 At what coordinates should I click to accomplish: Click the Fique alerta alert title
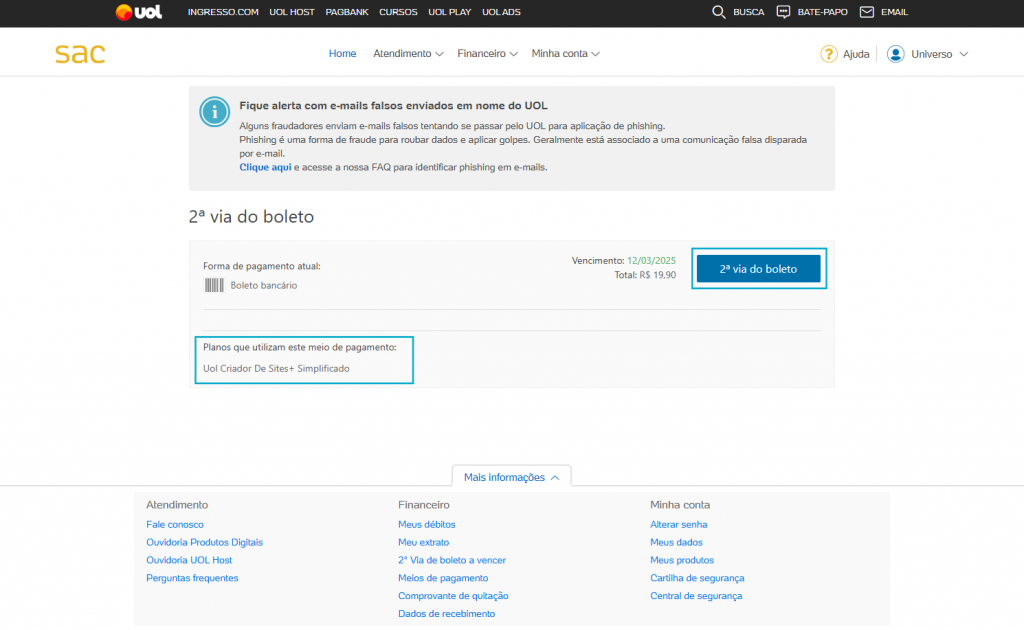click(x=393, y=106)
